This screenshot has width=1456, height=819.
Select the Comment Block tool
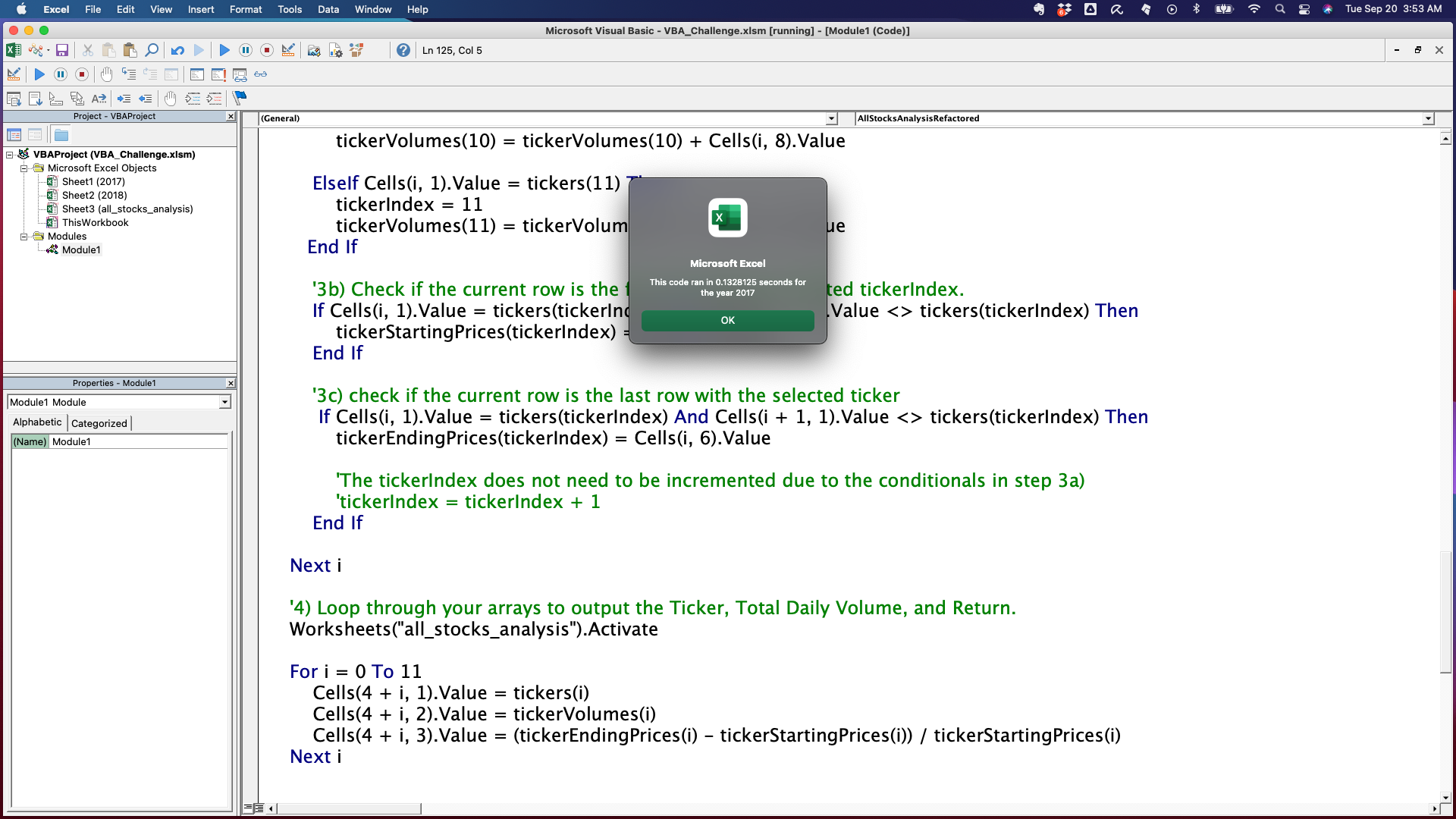pyautogui.click(x=193, y=99)
